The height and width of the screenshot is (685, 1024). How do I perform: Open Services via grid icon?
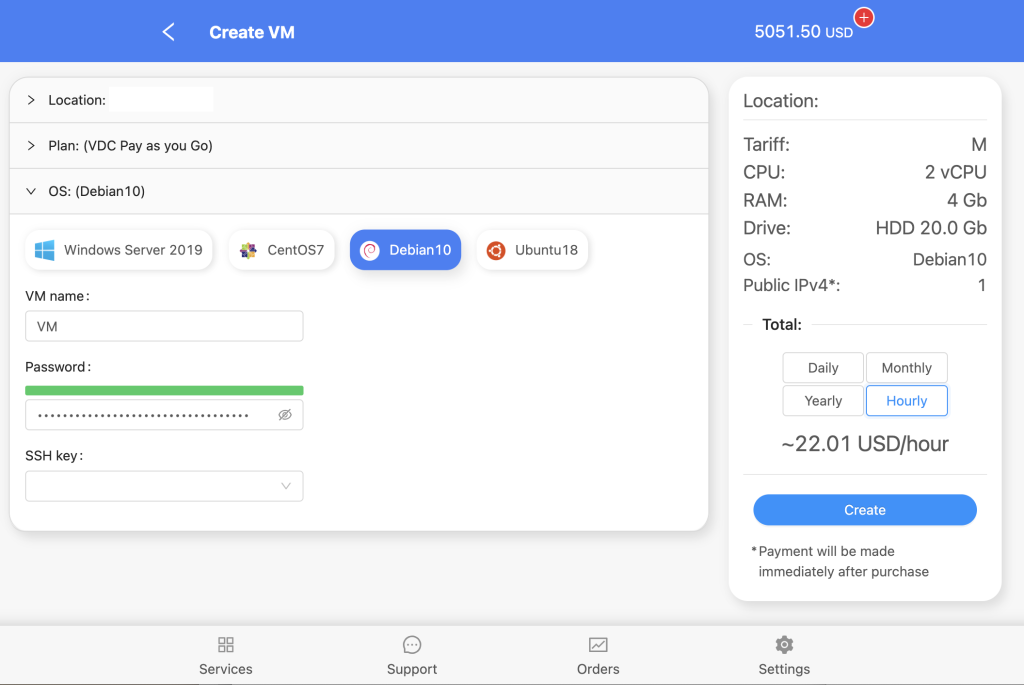[x=226, y=645]
